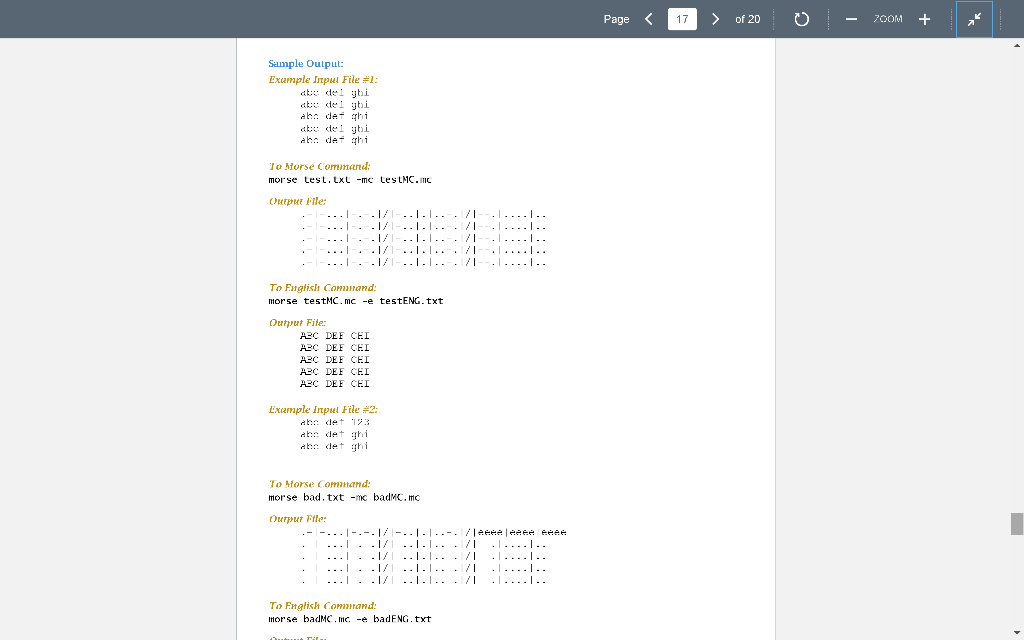
Task: Click the ZOOM label in the toolbar
Action: [x=888, y=18]
